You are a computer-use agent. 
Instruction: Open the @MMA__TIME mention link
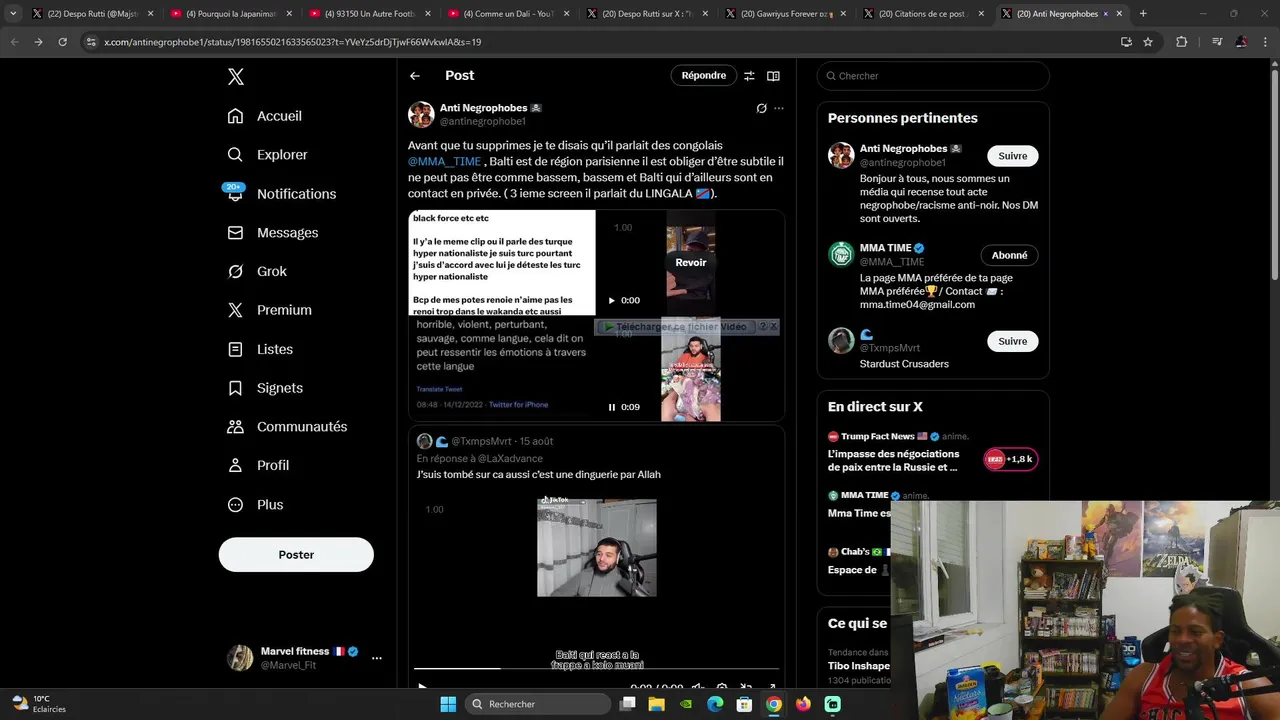pos(444,161)
